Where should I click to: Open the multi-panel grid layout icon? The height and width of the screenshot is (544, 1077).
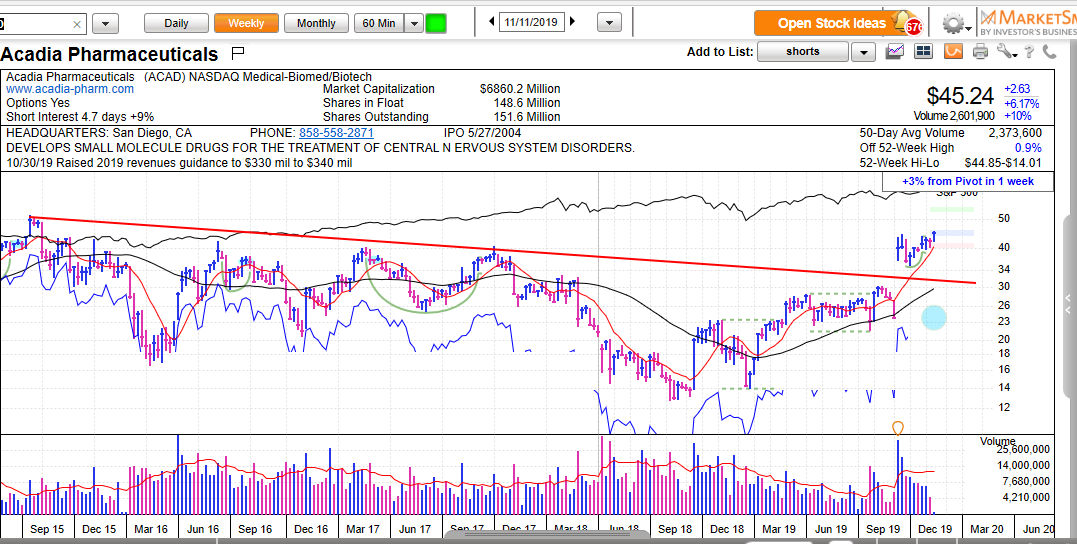[923, 51]
